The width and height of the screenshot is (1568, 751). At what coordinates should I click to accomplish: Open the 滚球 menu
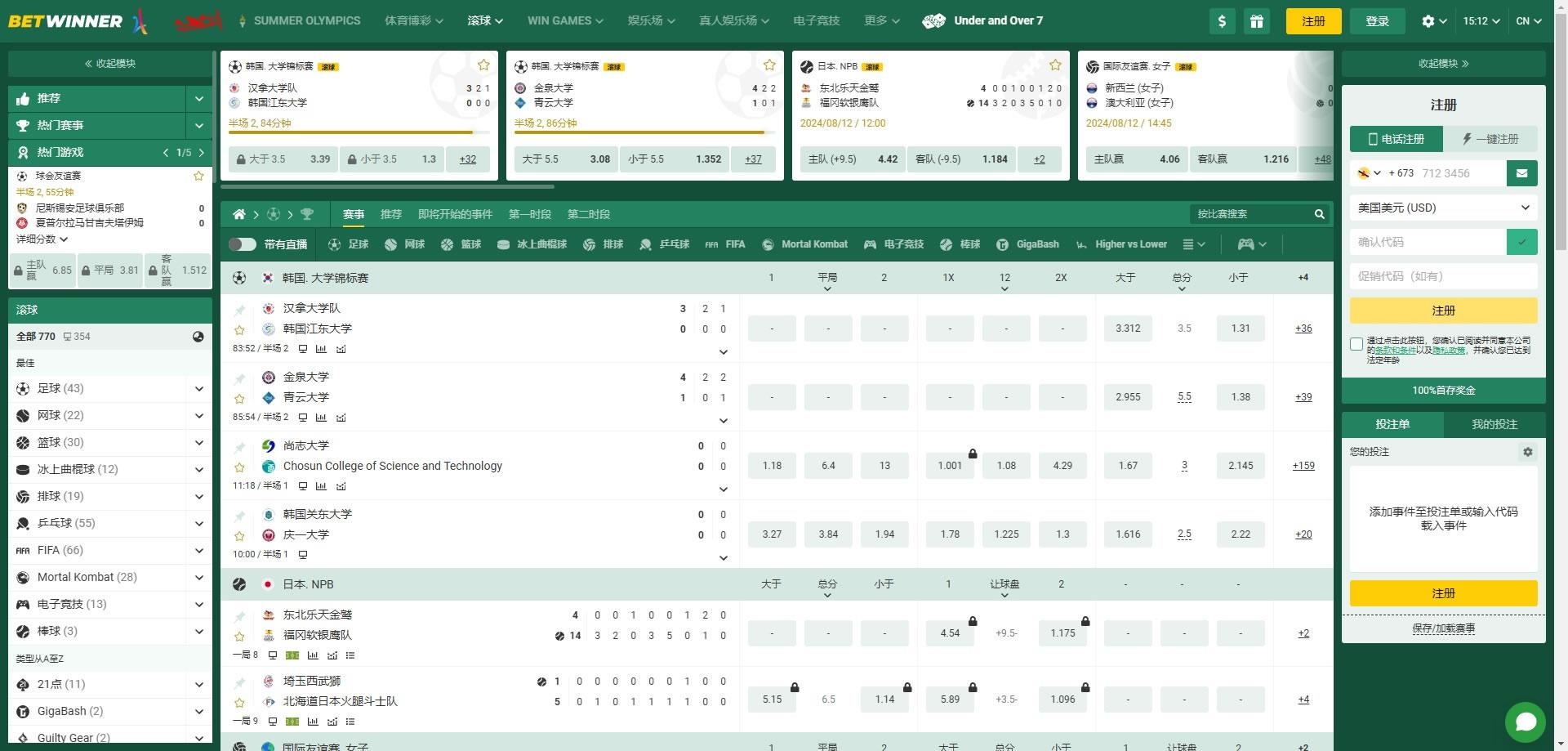click(485, 21)
